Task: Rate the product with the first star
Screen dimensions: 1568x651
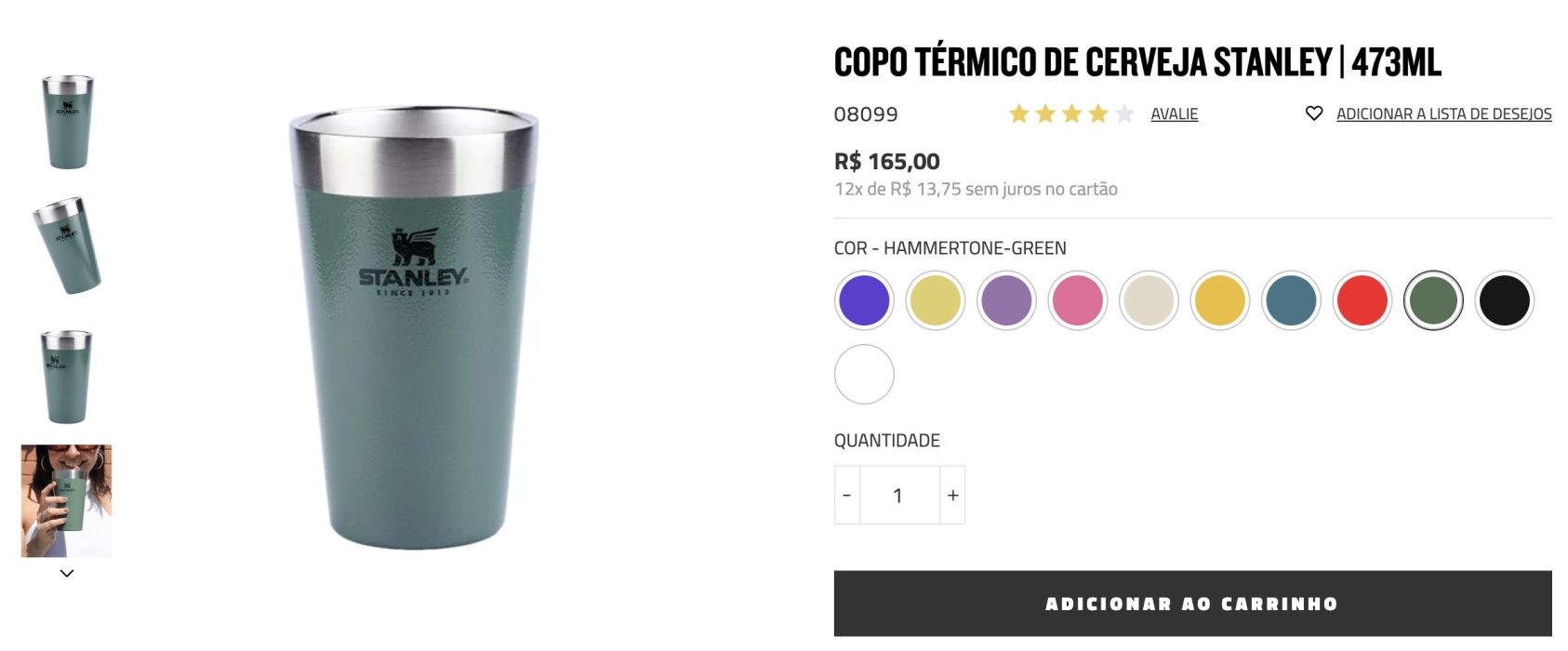Action: (1018, 113)
